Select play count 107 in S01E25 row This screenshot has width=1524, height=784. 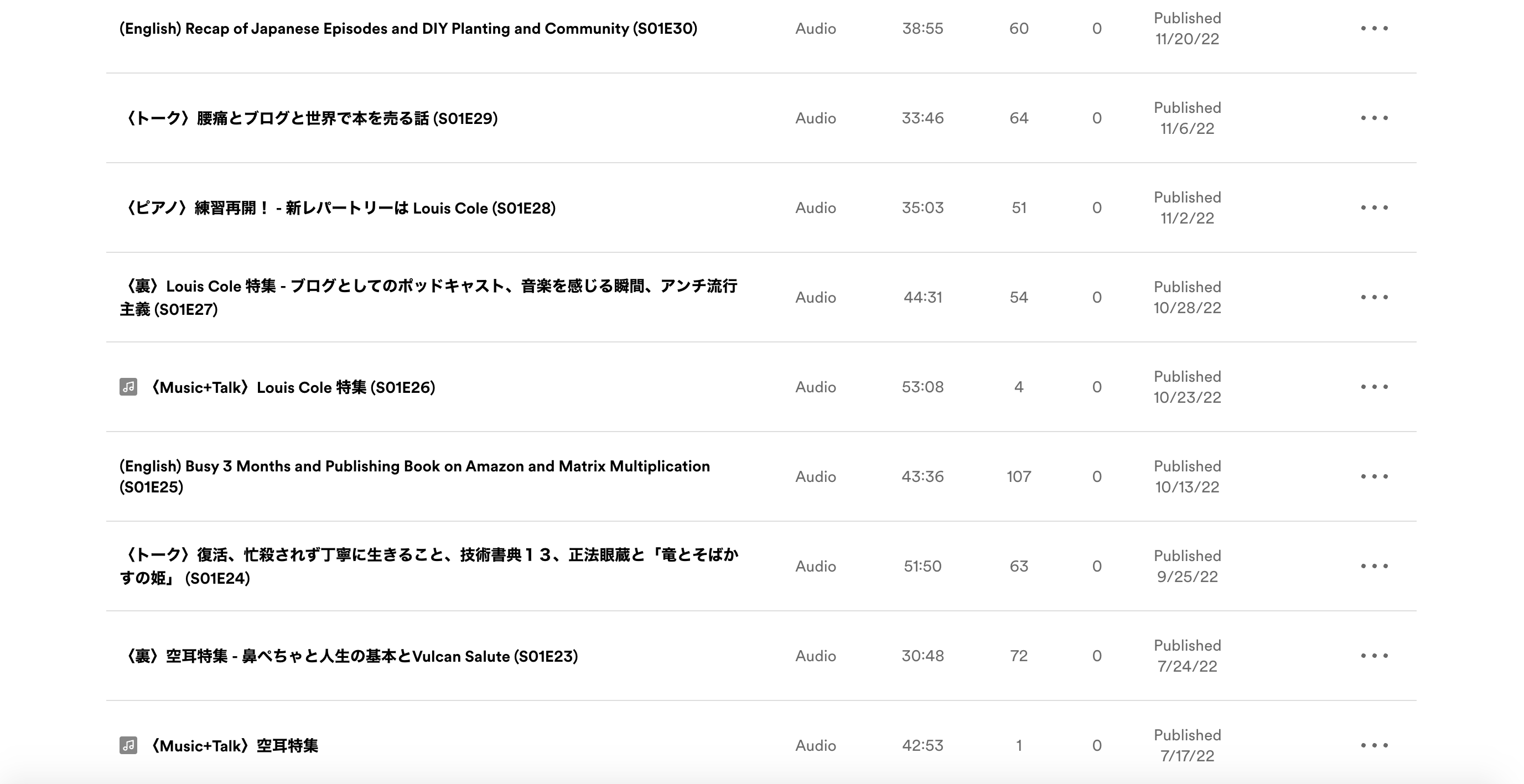point(1019,476)
